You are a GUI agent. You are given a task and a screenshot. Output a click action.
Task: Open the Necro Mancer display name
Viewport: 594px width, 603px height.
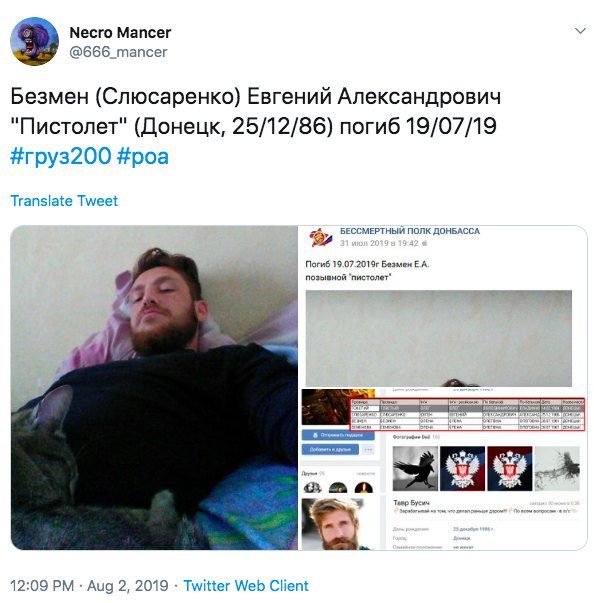120,33
